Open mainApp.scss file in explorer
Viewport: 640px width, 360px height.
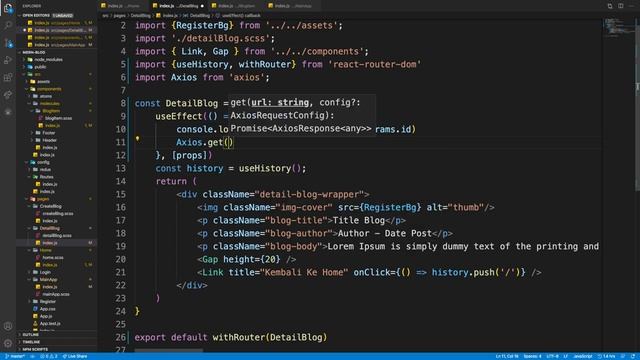(56, 294)
